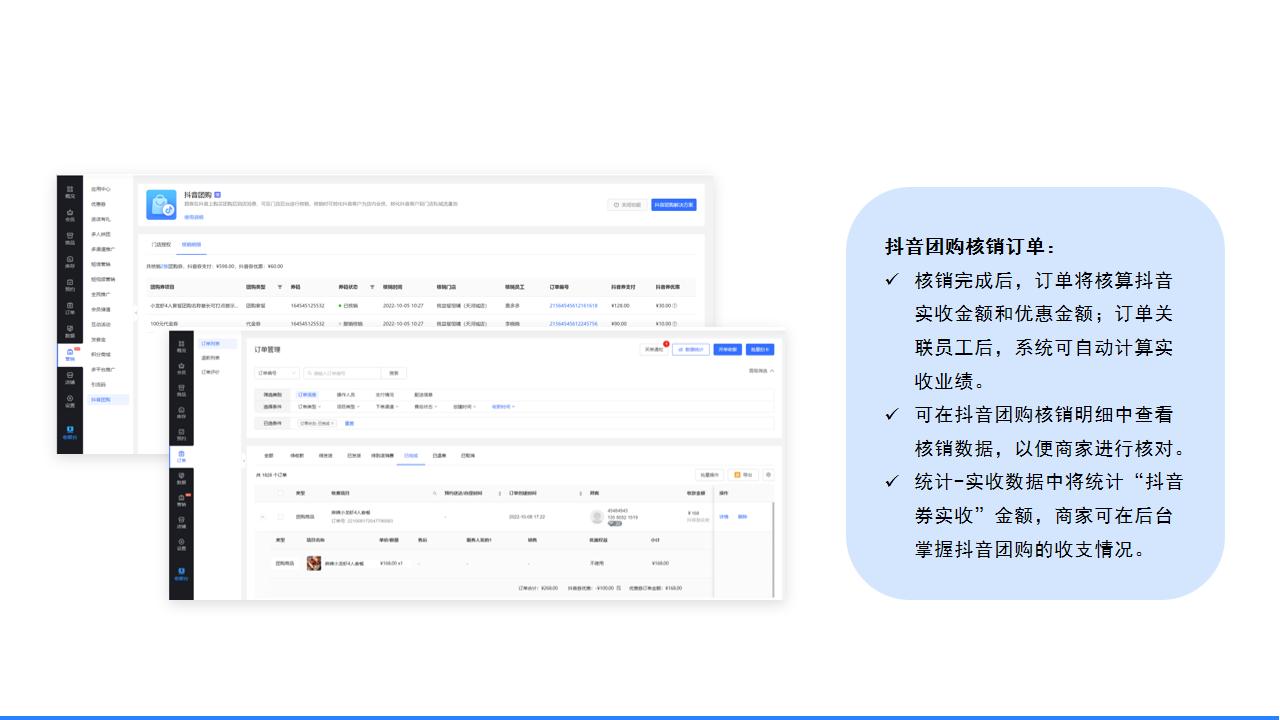This screenshot has width=1280, height=720.
Task: Open order number link 21564545612161618
Action: coord(574,306)
